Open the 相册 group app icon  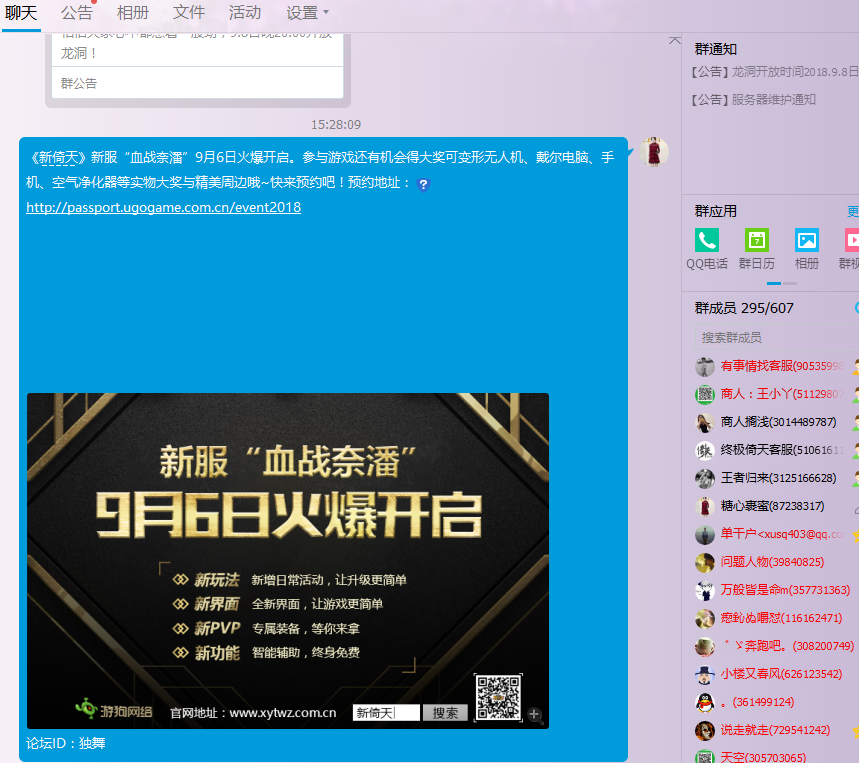[x=807, y=249]
